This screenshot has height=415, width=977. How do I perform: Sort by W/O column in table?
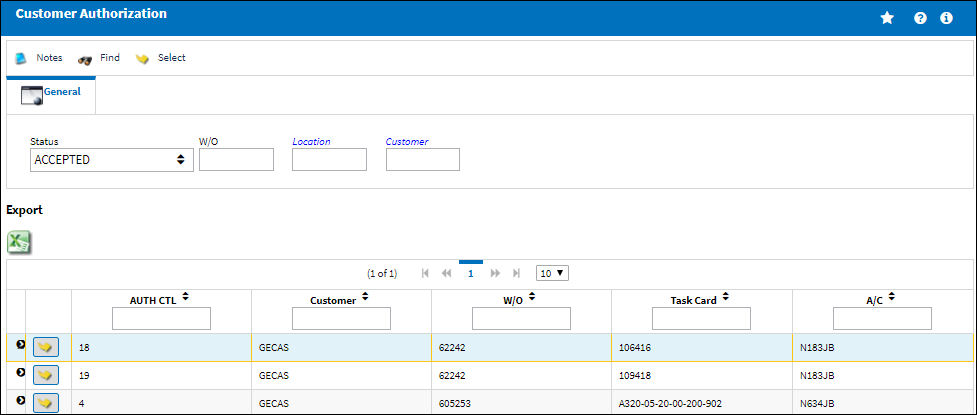pyautogui.click(x=534, y=298)
